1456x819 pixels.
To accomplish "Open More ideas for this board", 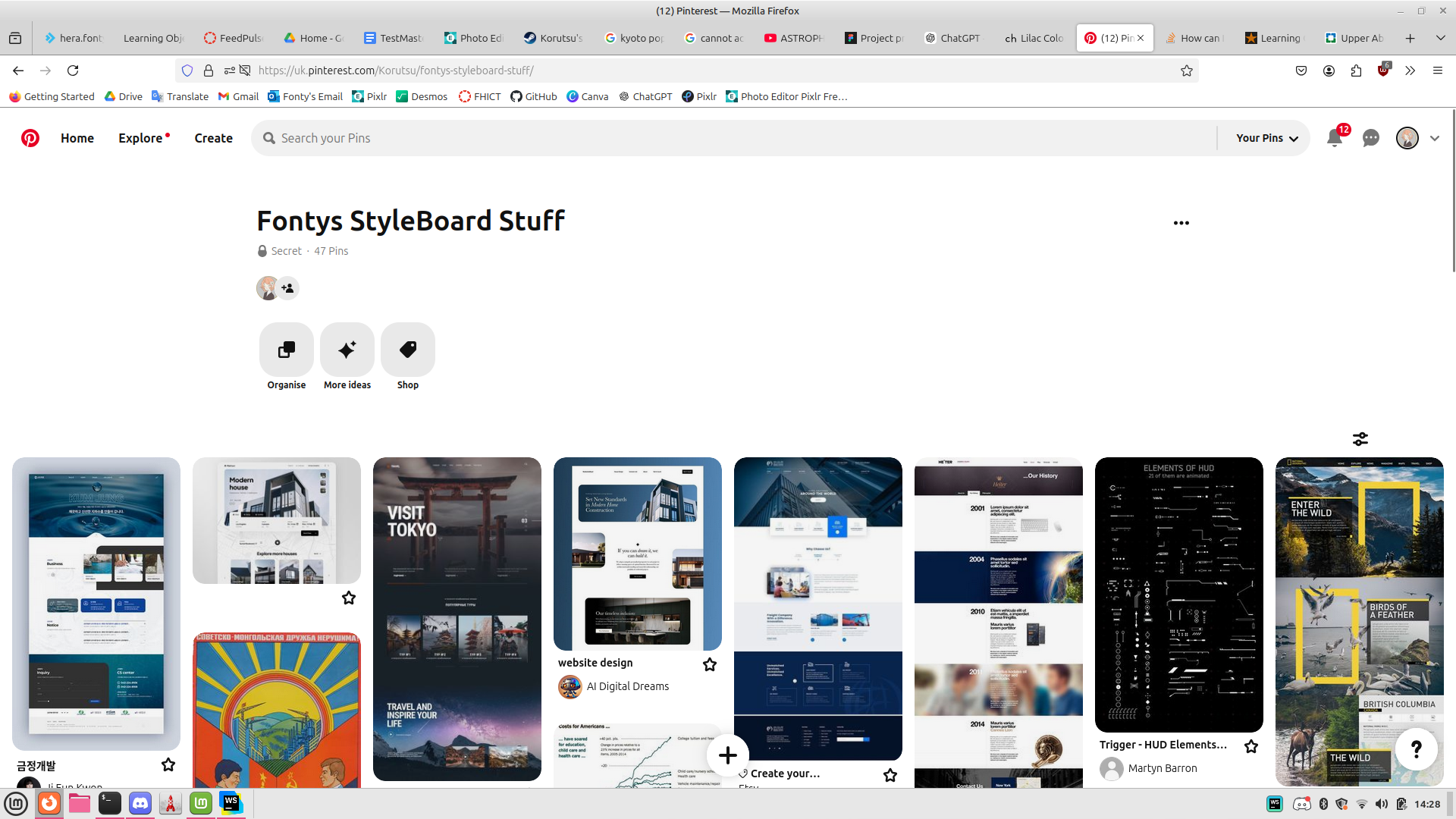I will tap(347, 351).
